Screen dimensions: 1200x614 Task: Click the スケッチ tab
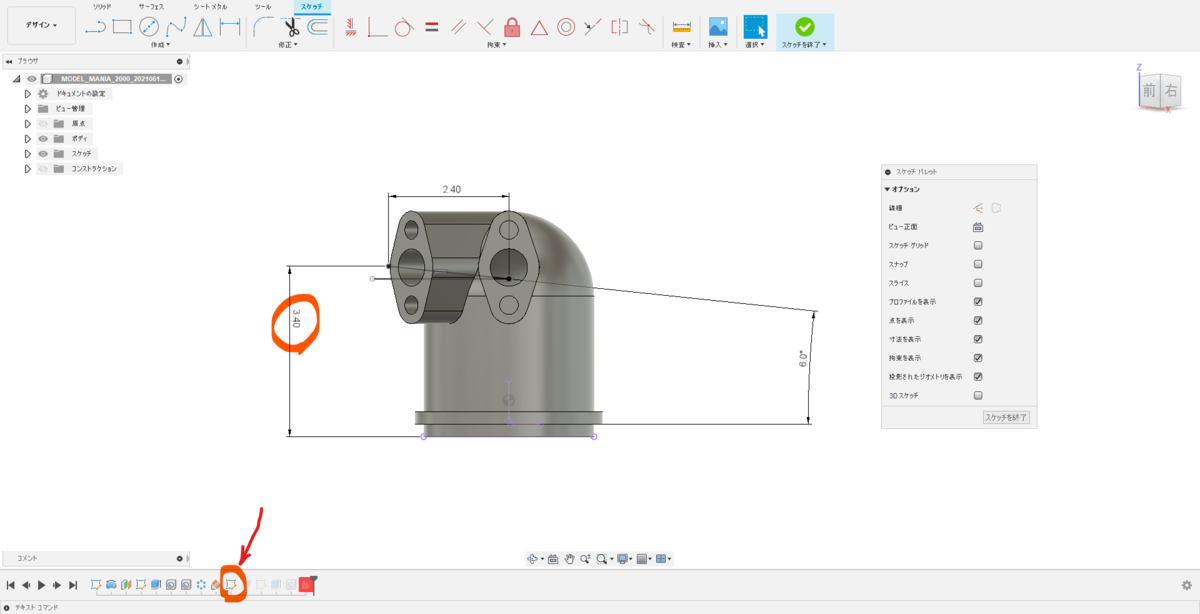click(312, 6)
